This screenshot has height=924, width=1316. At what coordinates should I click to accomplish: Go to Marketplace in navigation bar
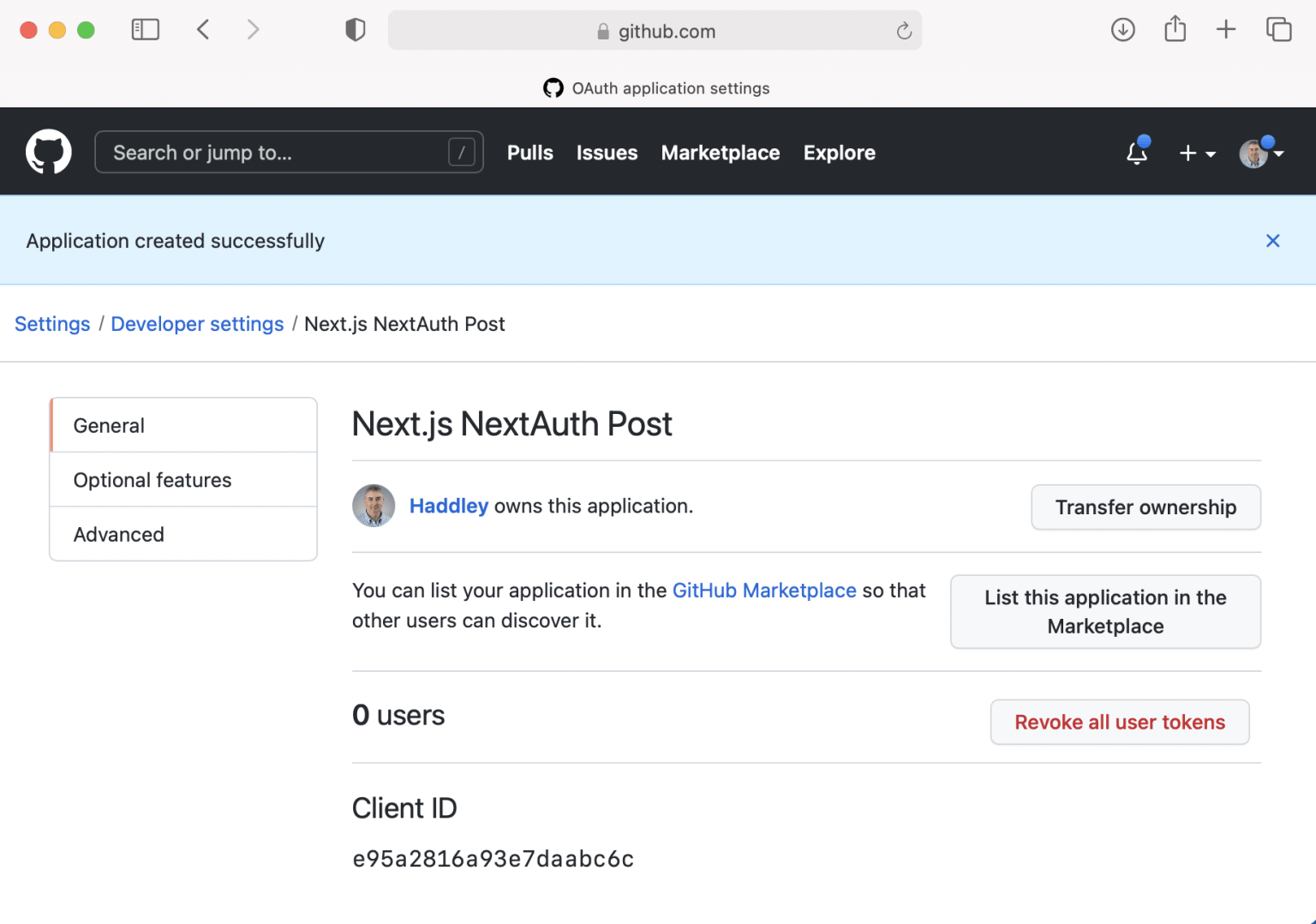[x=720, y=153]
